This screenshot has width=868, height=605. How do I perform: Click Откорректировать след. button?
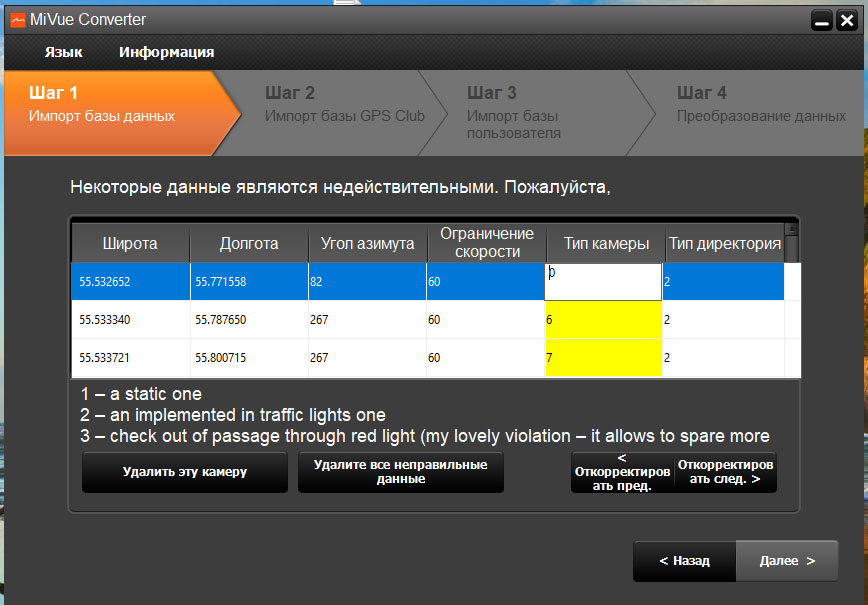point(725,472)
